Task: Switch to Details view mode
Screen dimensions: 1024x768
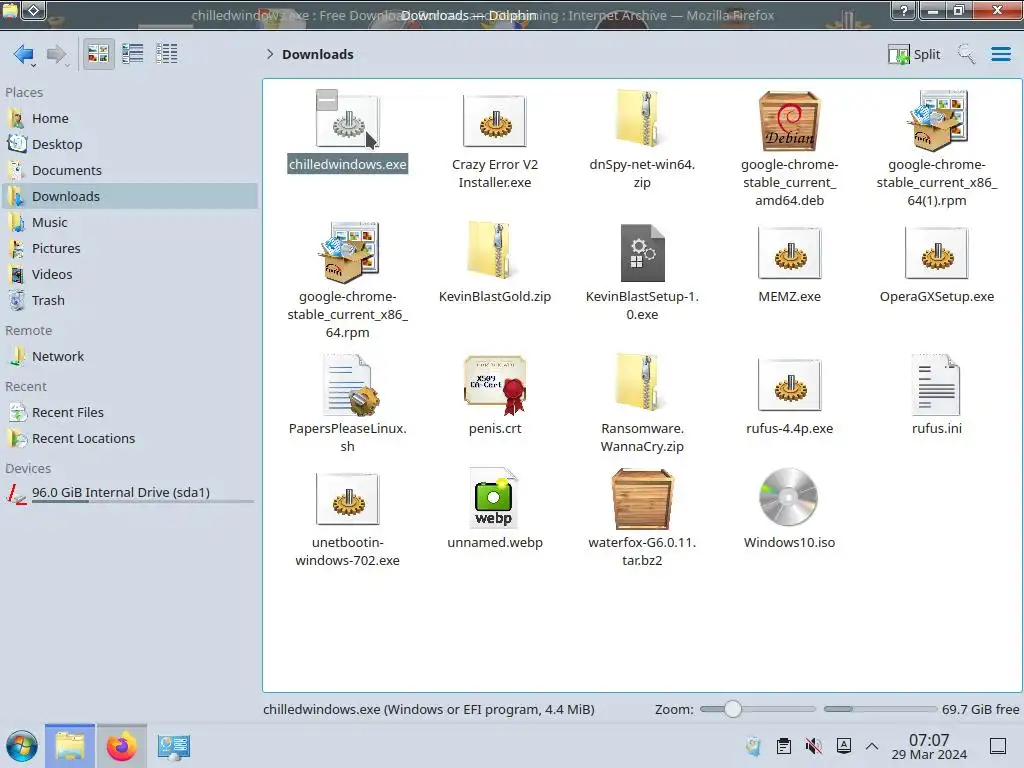Action: click(x=167, y=54)
